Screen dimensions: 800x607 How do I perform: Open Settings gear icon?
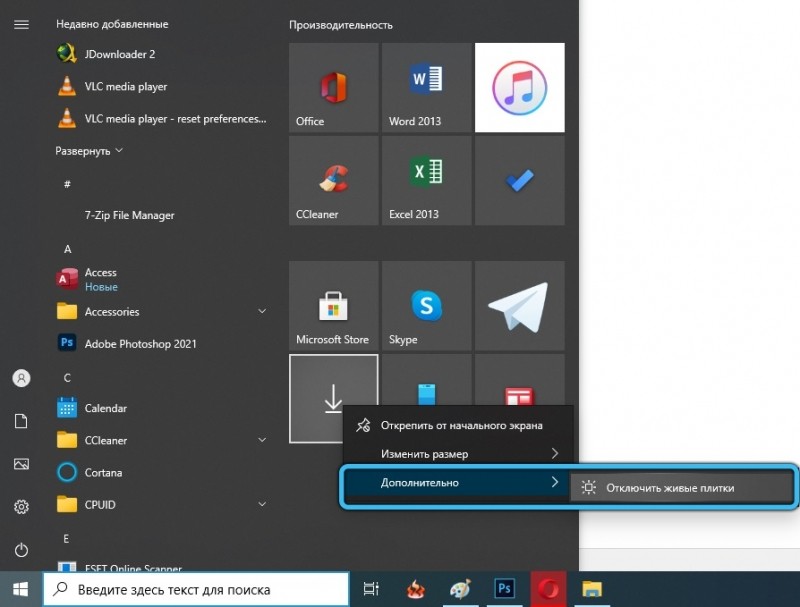[21, 507]
